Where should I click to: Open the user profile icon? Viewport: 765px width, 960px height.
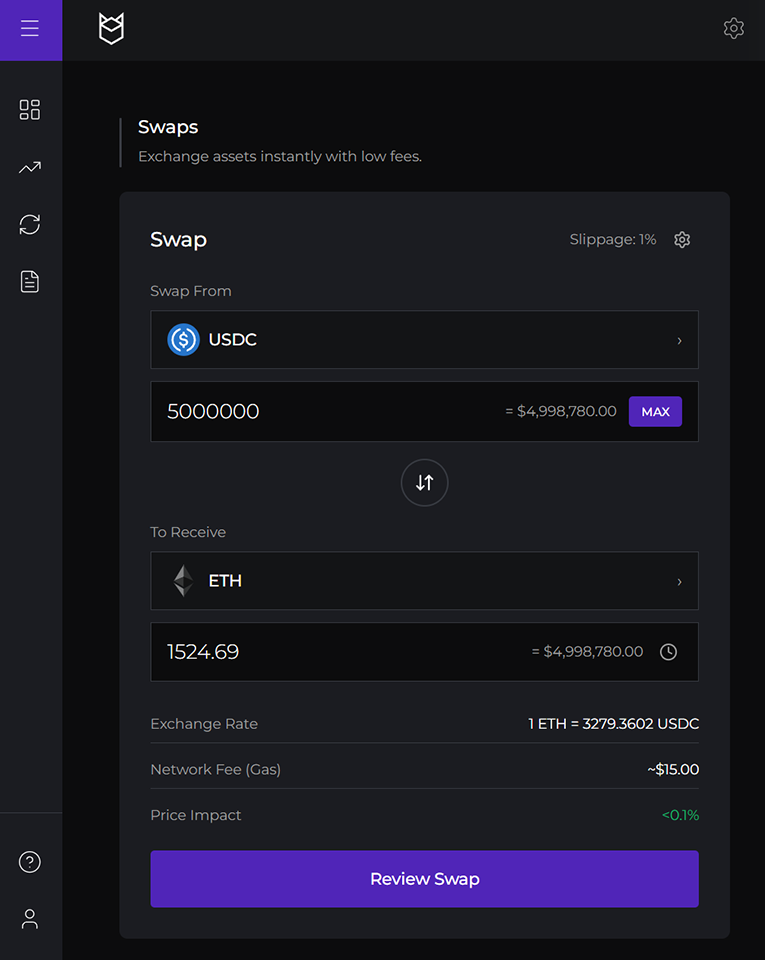click(x=30, y=919)
